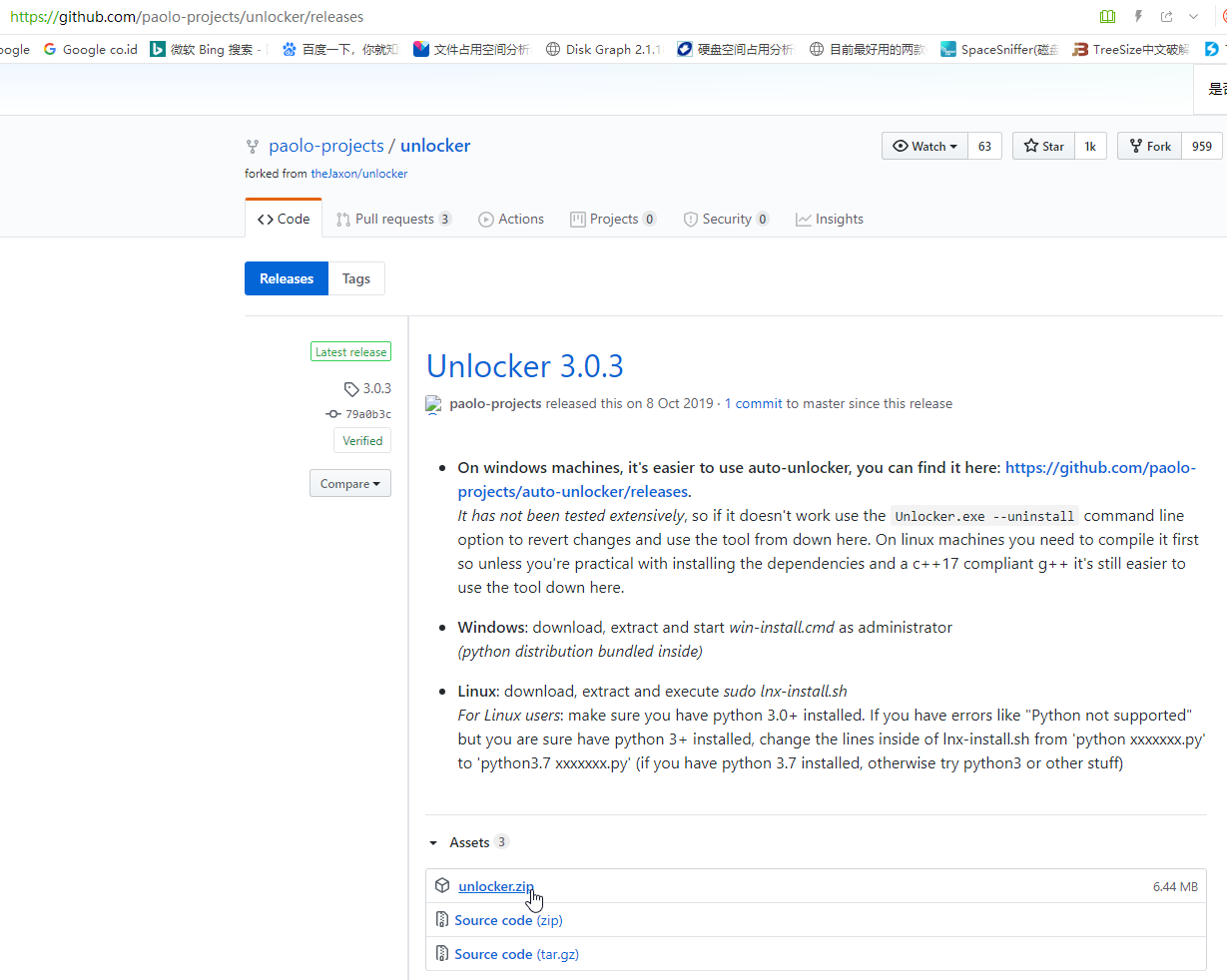
Task: Click the share icon in address bar
Action: click(x=1166, y=17)
